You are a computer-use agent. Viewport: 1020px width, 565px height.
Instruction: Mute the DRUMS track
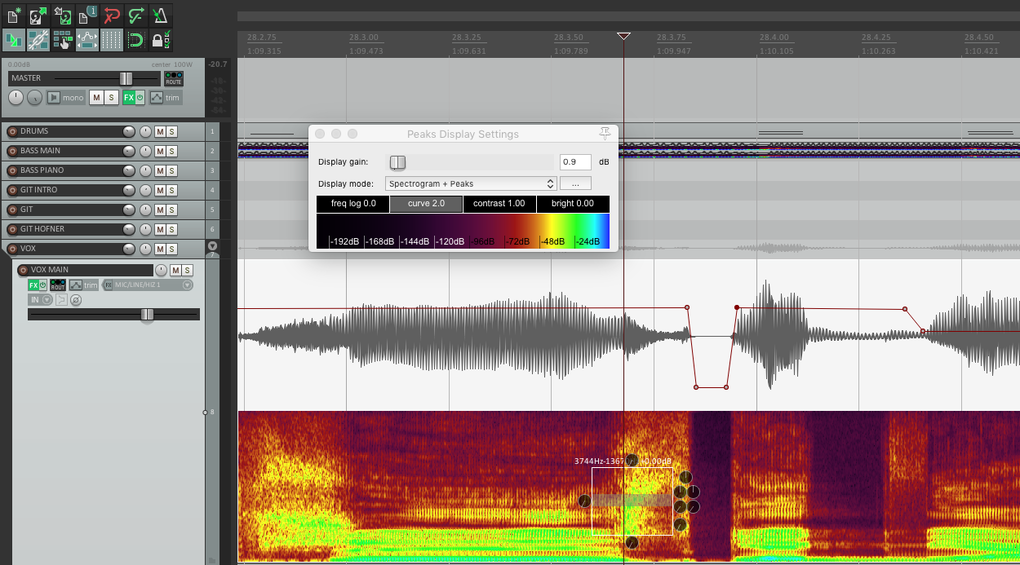[160, 131]
